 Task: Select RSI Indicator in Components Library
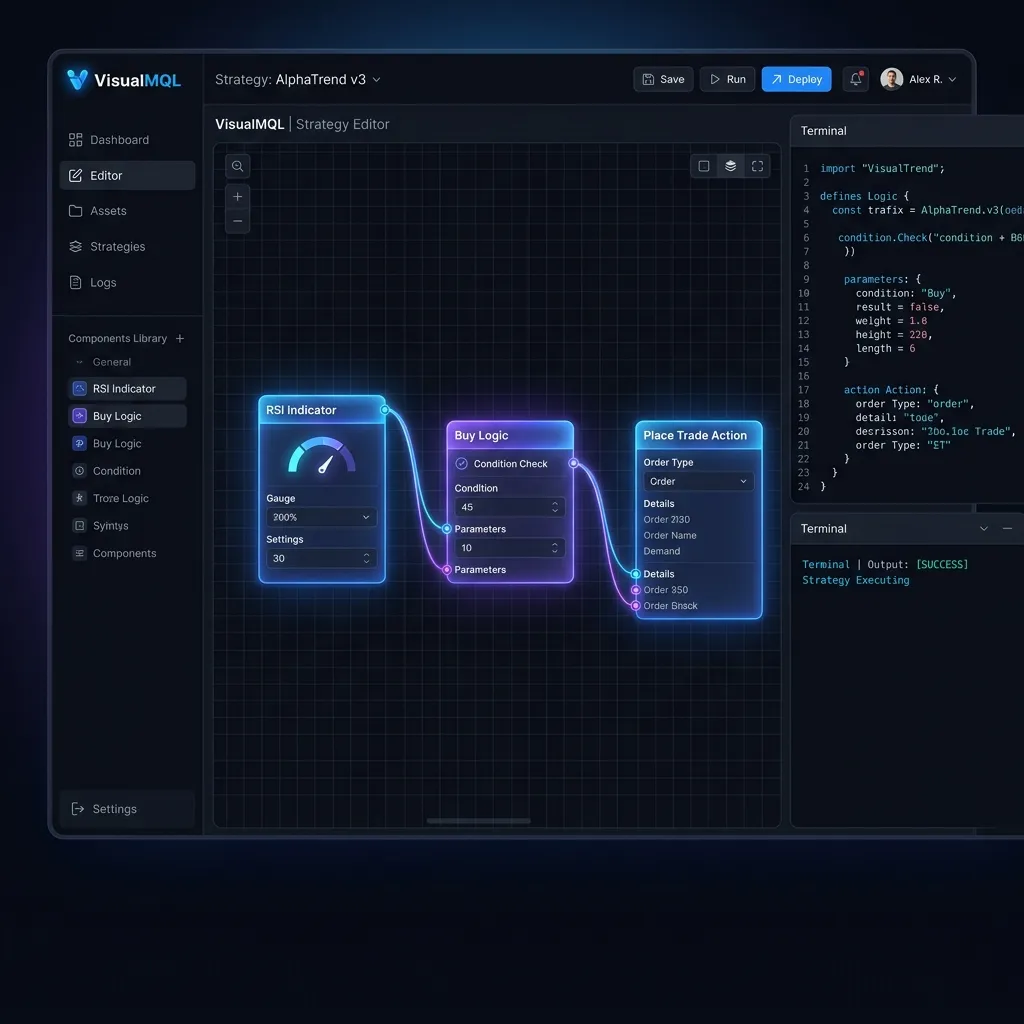point(127,389)
